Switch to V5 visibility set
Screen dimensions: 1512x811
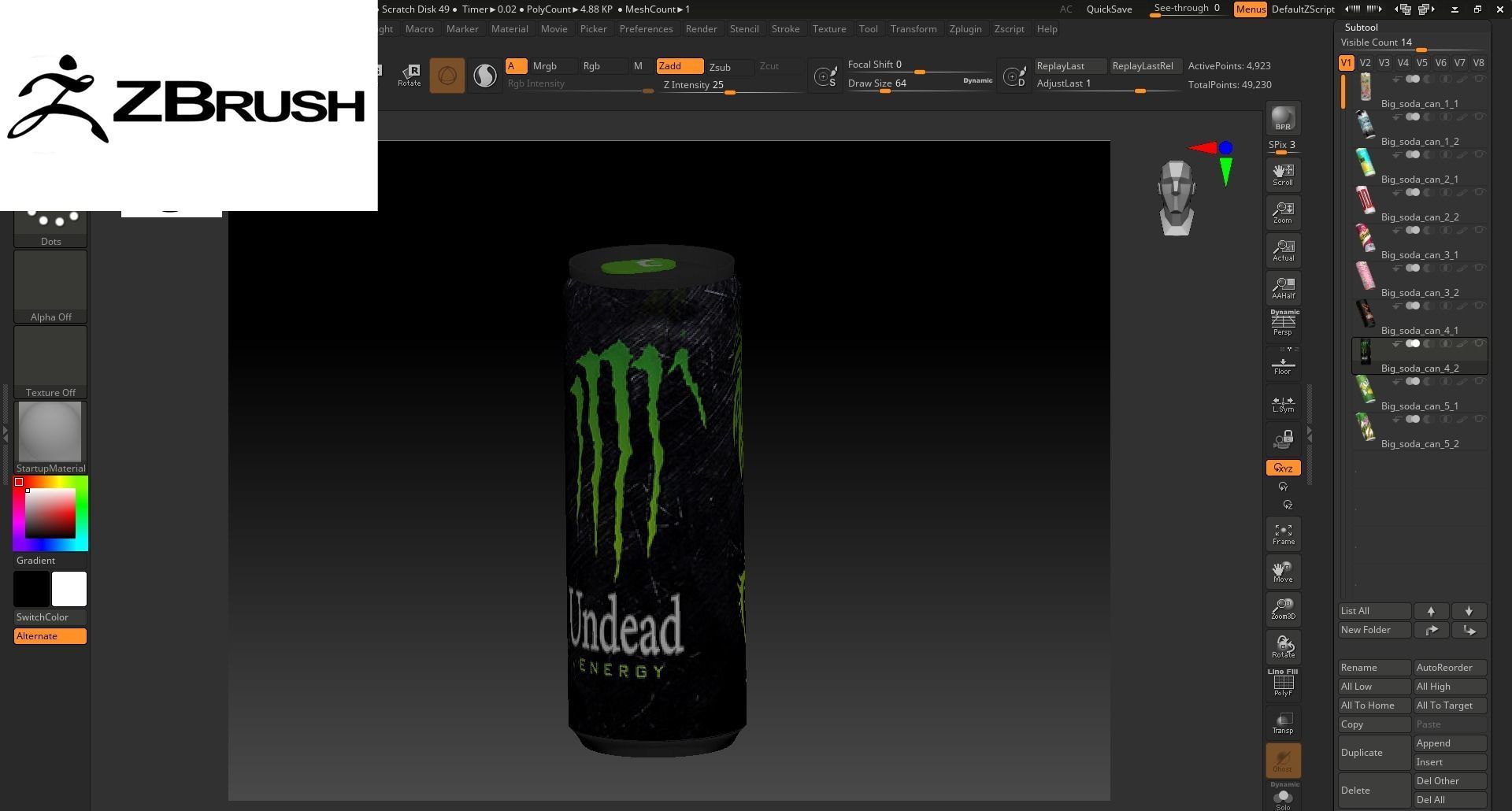1421,63
